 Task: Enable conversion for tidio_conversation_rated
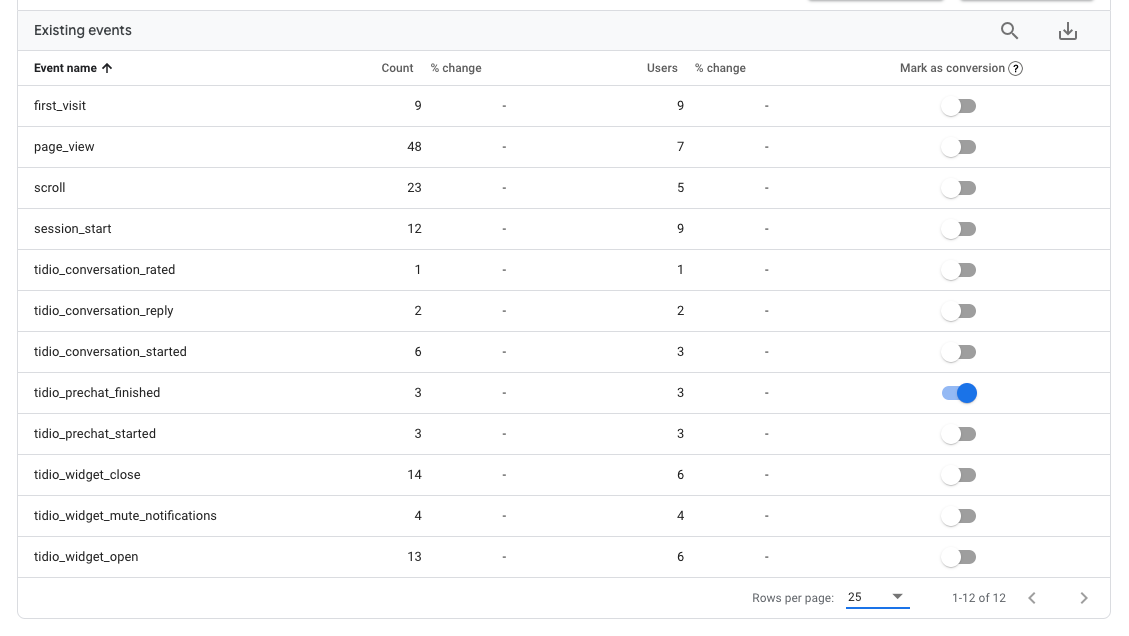(x=959, y=270)
